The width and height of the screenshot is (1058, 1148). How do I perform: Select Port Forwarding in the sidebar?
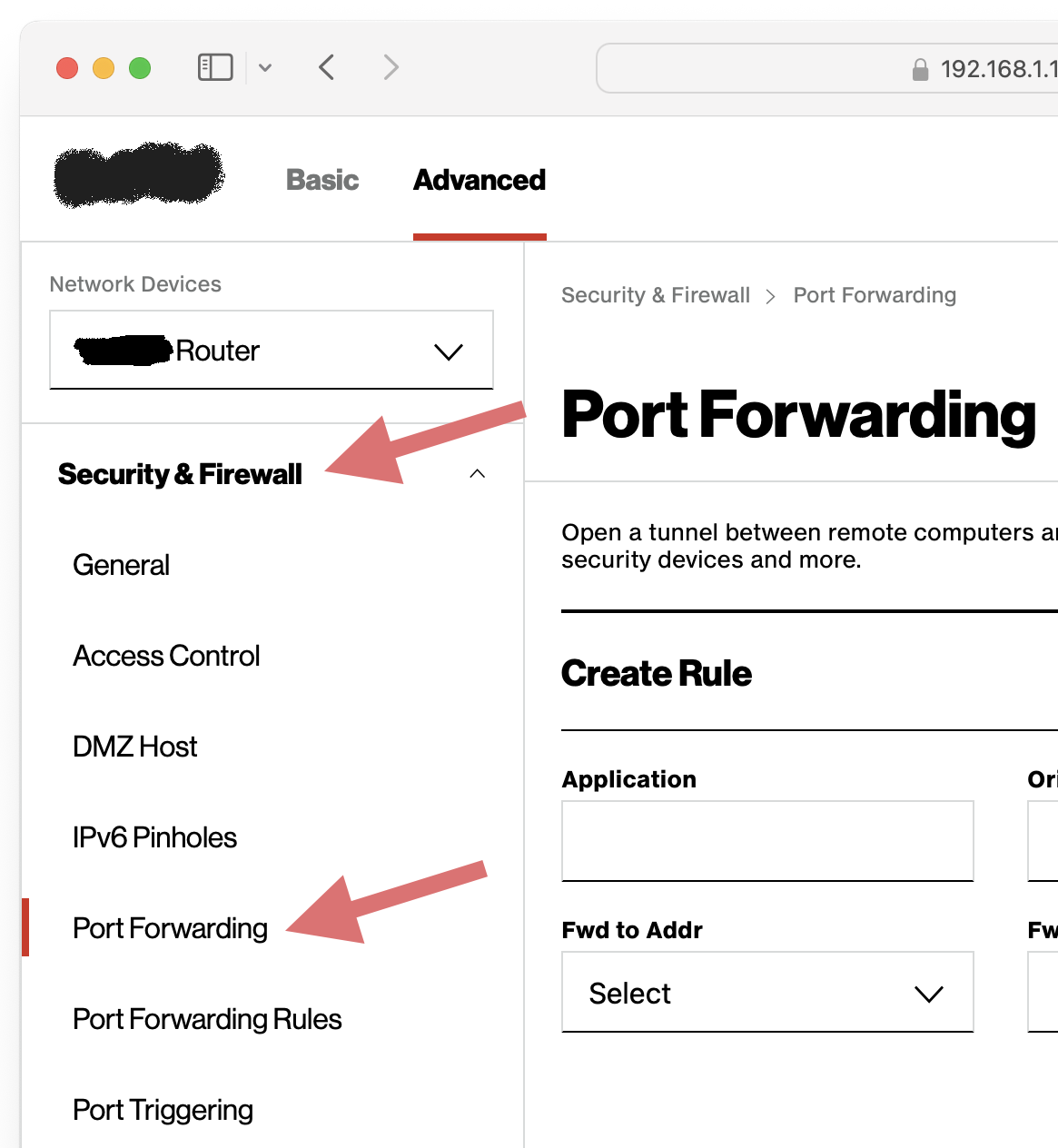coord(171,928)
